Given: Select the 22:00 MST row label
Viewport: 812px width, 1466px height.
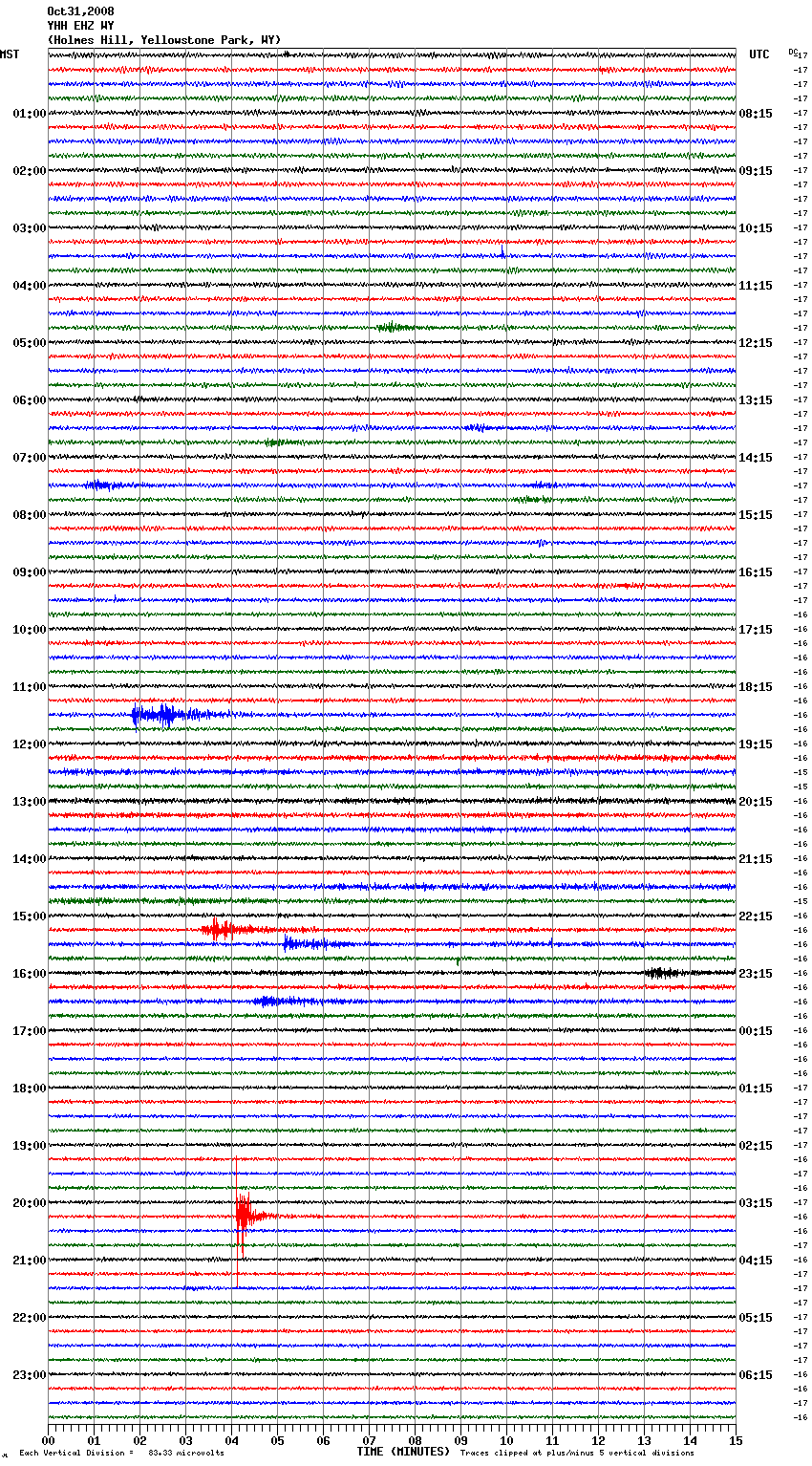Looking at the screenshot, I should [x=30, y=1318].
